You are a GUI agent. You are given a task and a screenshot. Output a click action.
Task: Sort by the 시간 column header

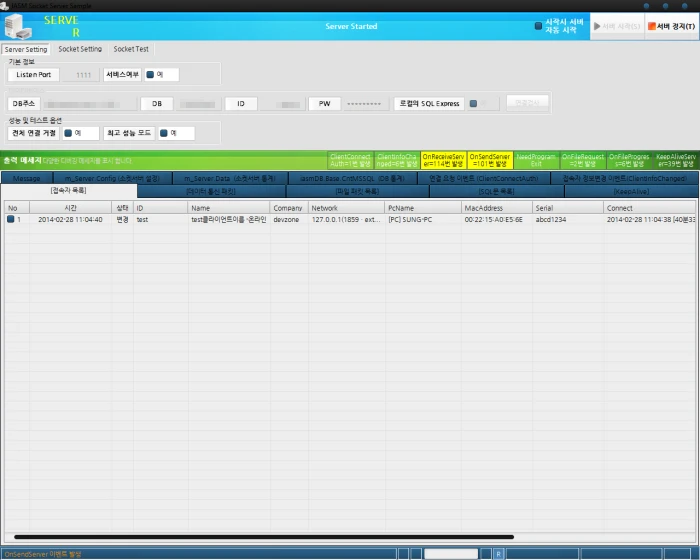tap(71, 208)
